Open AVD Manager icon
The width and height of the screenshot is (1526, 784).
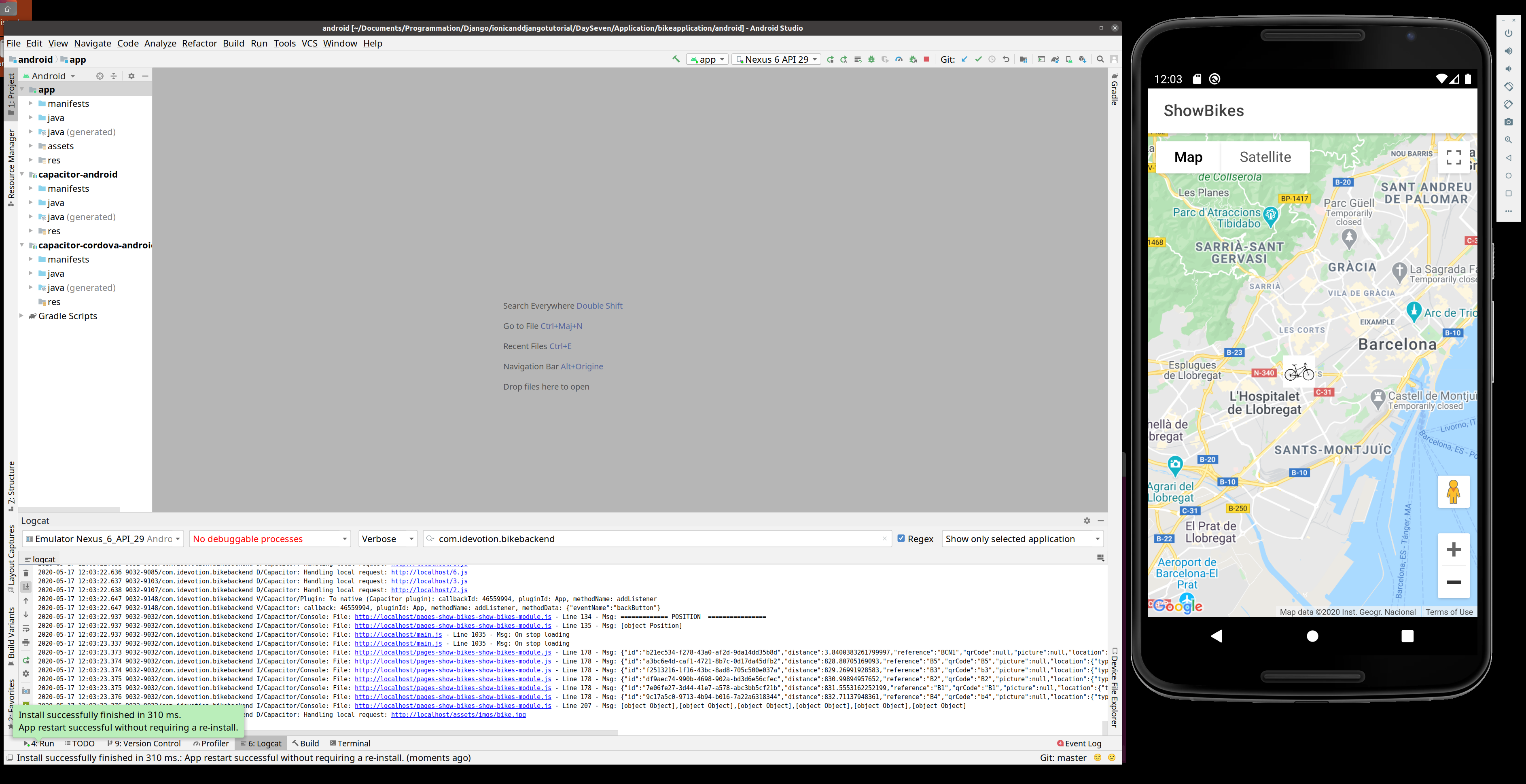pyautogui.click(x=1069, y=59)
